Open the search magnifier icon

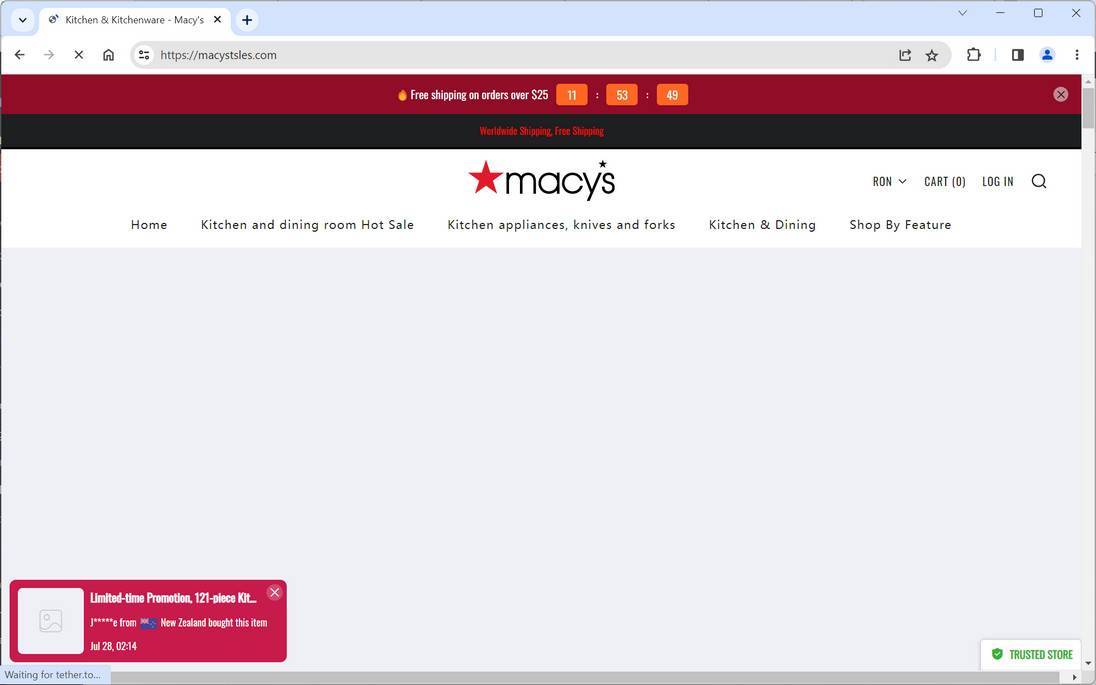[1039, 181]
